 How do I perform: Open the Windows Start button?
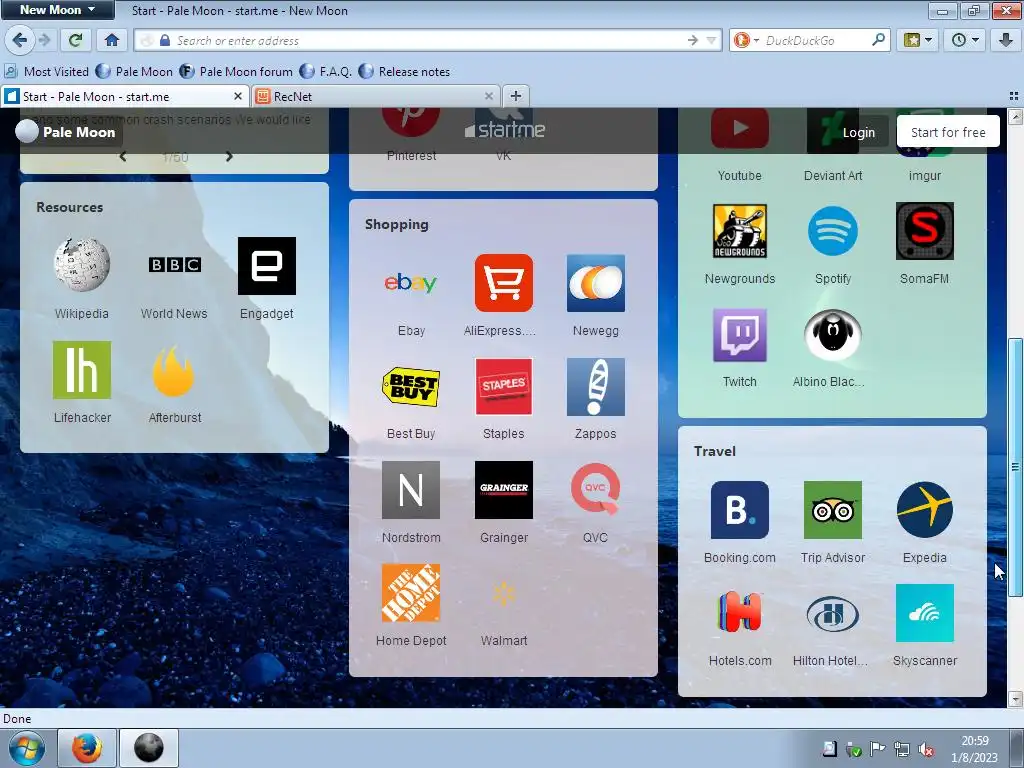pyautogui.click(x=26, y=748)
